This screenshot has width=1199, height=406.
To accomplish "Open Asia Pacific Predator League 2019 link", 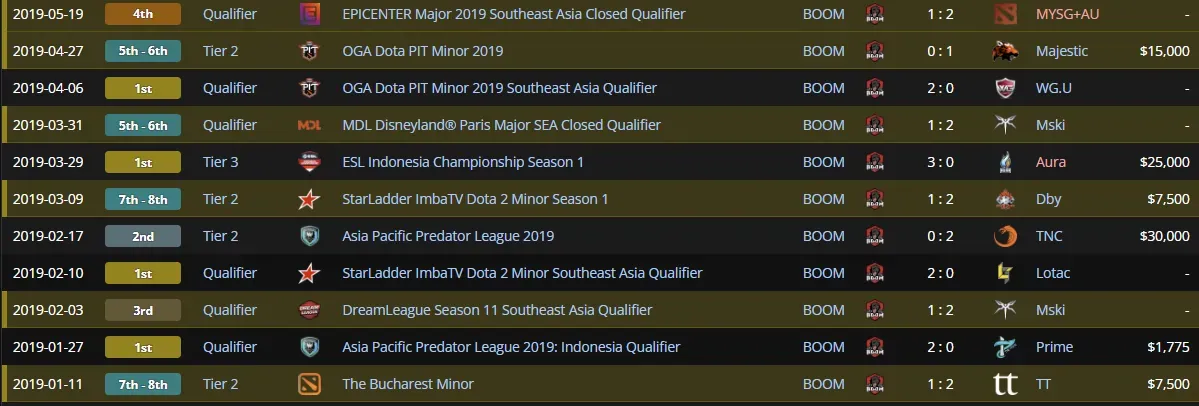I will 448,236.
